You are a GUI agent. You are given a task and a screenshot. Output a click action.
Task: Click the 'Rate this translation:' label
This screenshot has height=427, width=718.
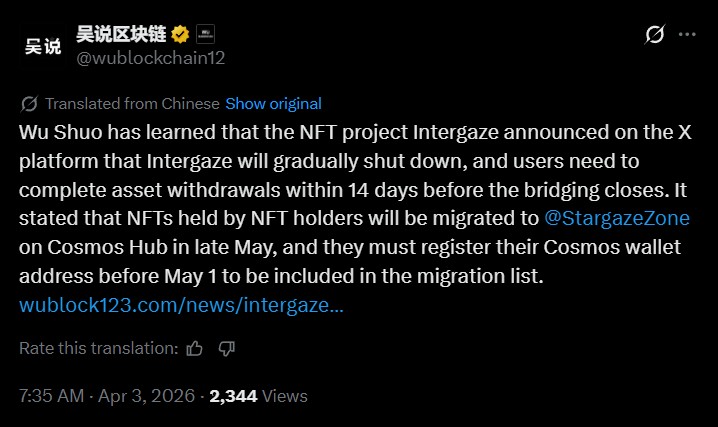[99, 348]
